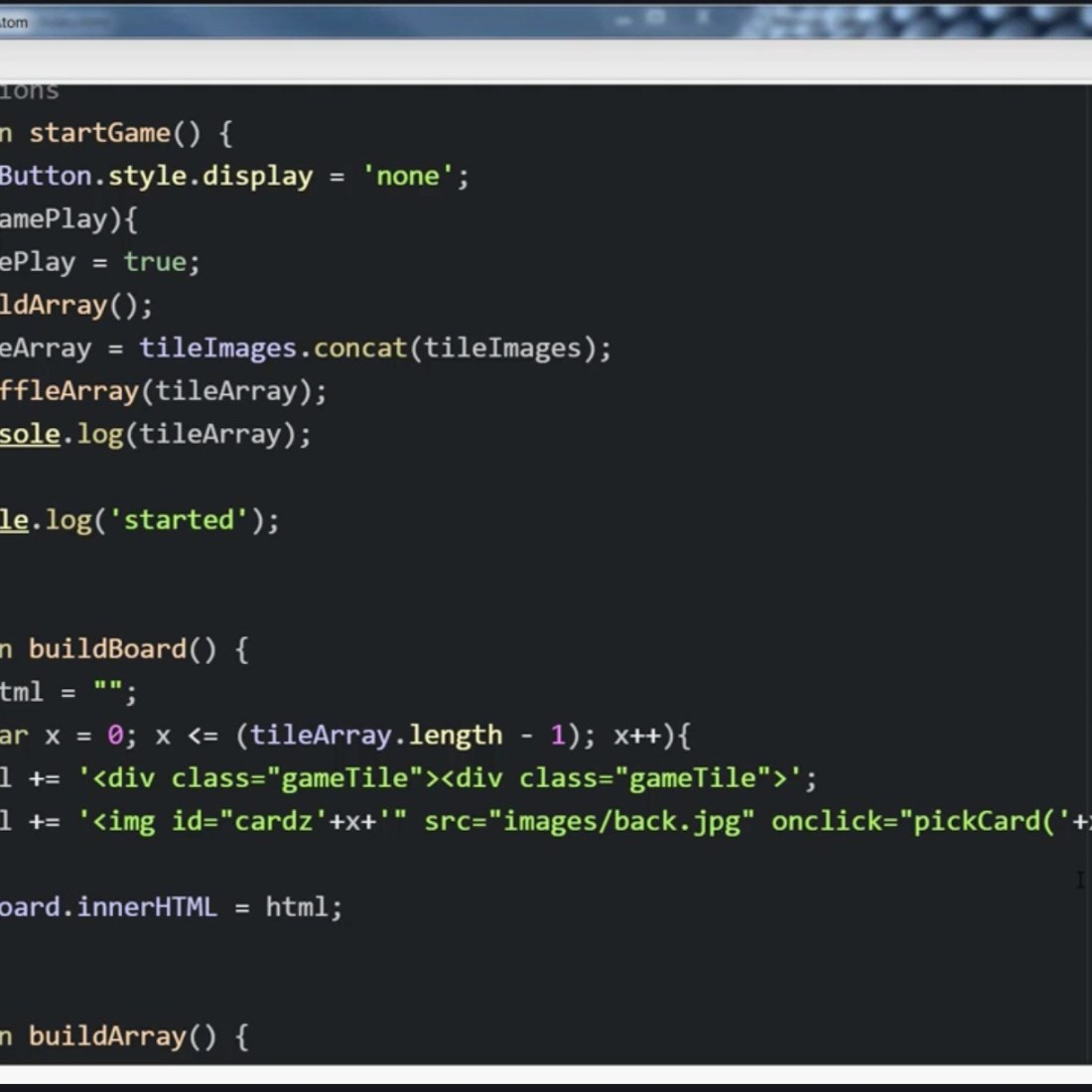Viewport: 1092px width, 1092px height.
Task: Click the true keyword in the code
Action: (x=154, y=262)
